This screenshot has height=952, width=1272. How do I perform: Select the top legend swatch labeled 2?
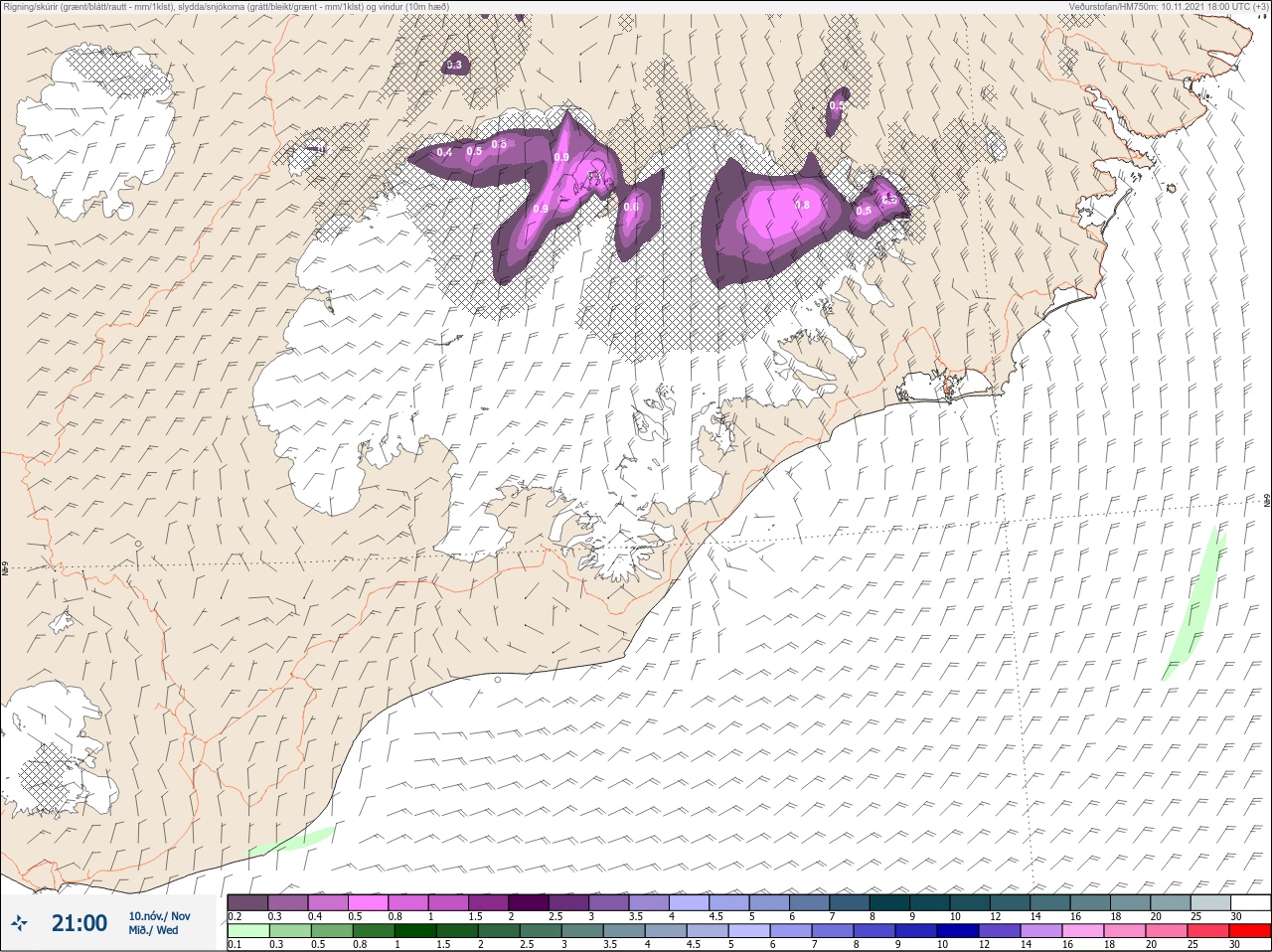529,902
